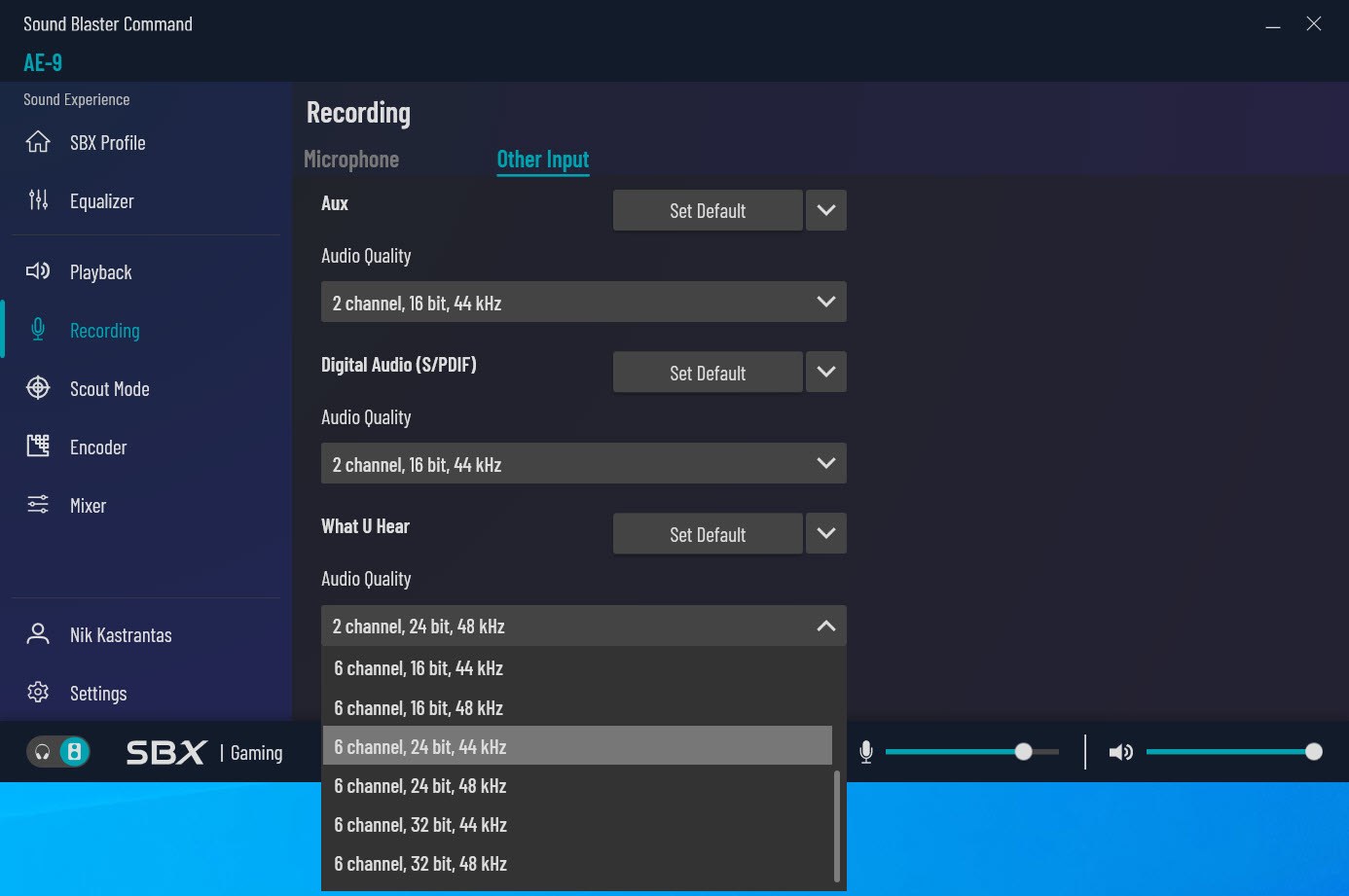Click the SBX logo in bottom bar
This screenshot has width=1349, height=896.
click(166, 752)
